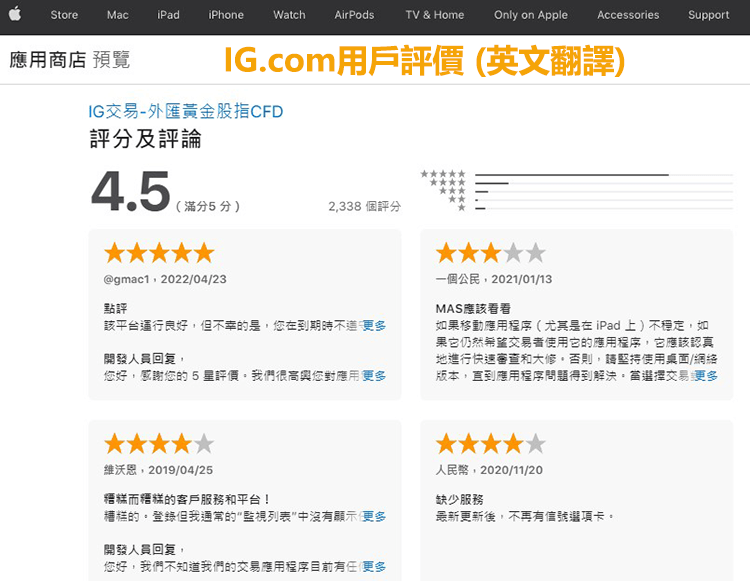Expand 更多 on @gmac1's 點評 review text
Viewport: 750px width, 581px height.
click(374, 326)
